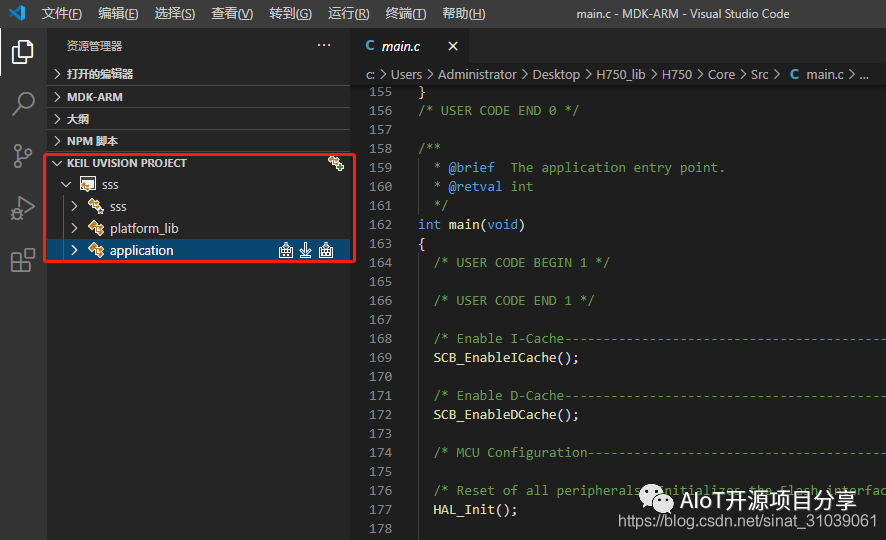
Task: Click the 'int main(void)' code line
Action: [x=471, y=225]
